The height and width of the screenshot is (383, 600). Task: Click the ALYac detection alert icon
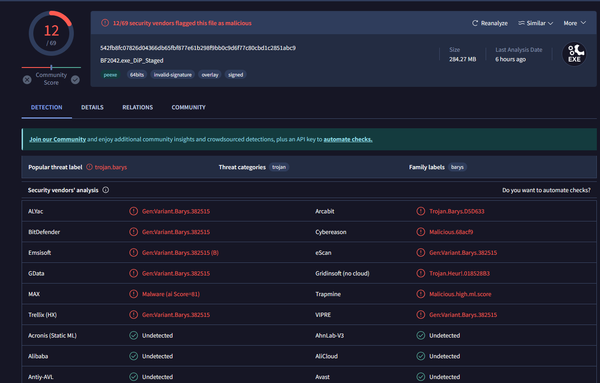[133, 211]
